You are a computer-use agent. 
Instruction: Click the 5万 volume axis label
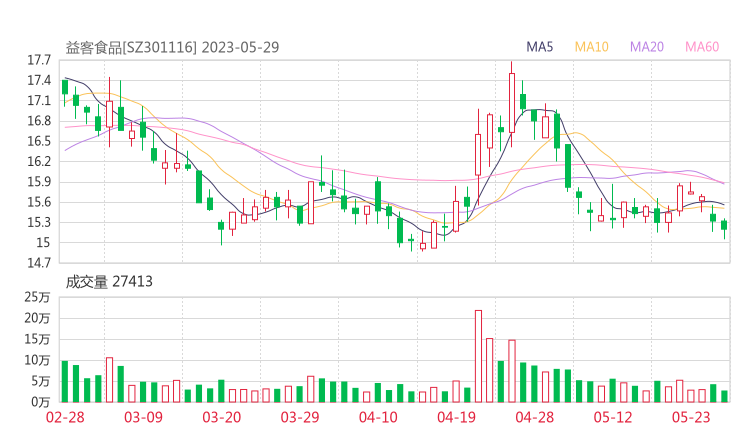[41, 381]
